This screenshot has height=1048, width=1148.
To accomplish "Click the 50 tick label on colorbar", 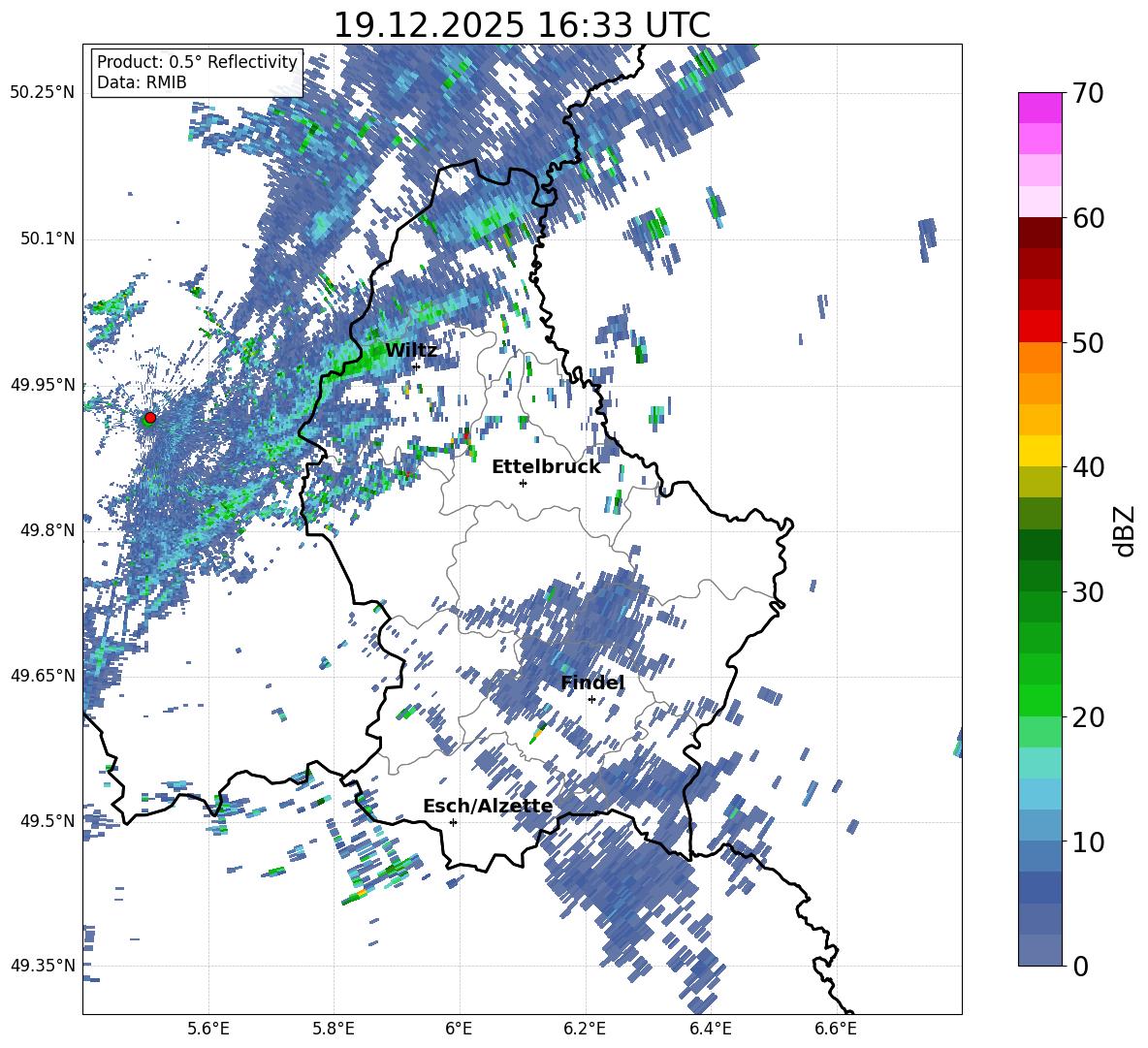I will point(1090,343).
